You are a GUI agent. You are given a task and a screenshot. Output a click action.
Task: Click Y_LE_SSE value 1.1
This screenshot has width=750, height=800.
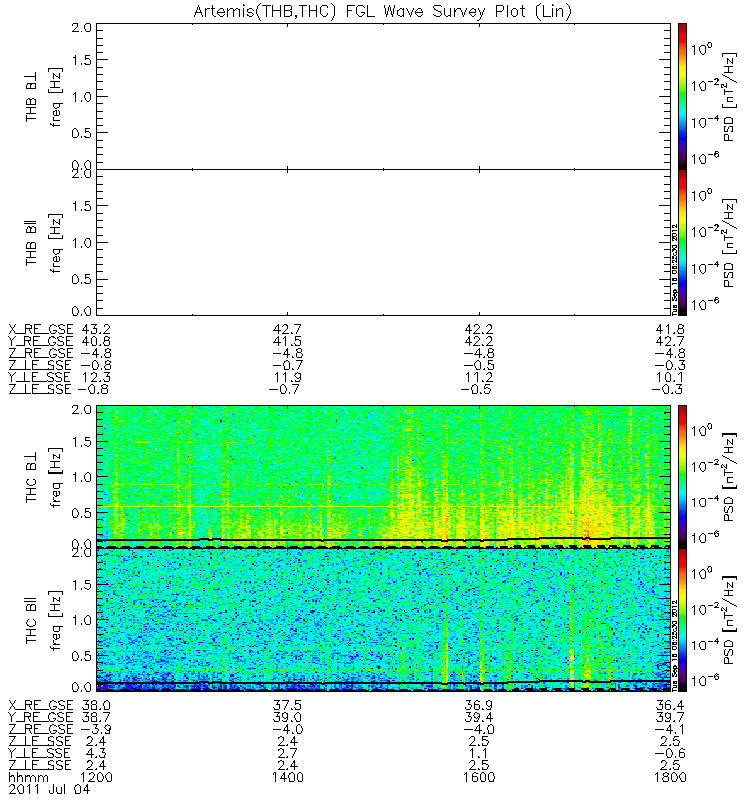click(x=479, y=754)
